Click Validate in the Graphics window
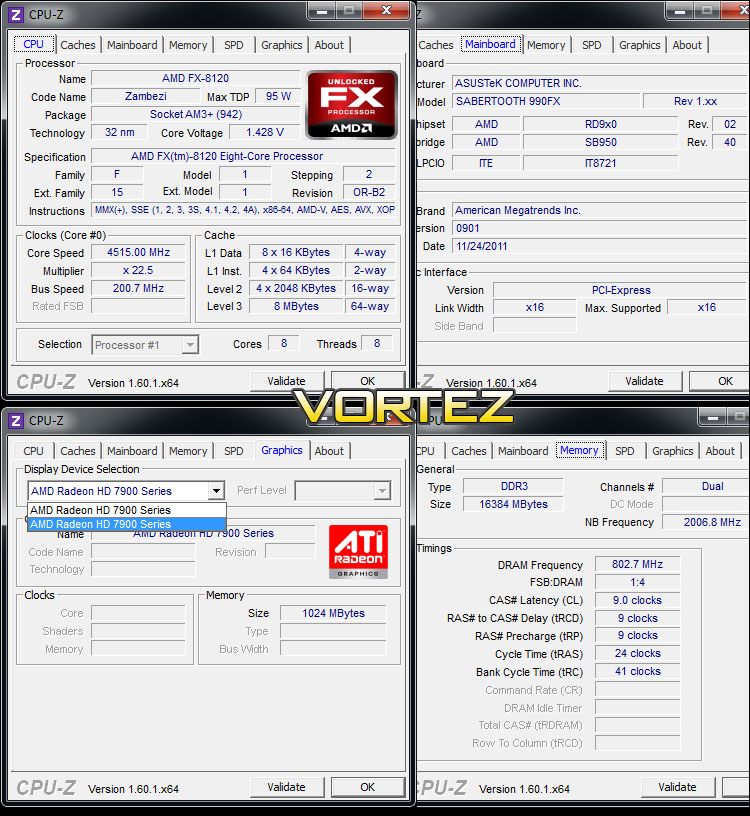The height and width of the screenshot is (816, 750). 286,787
